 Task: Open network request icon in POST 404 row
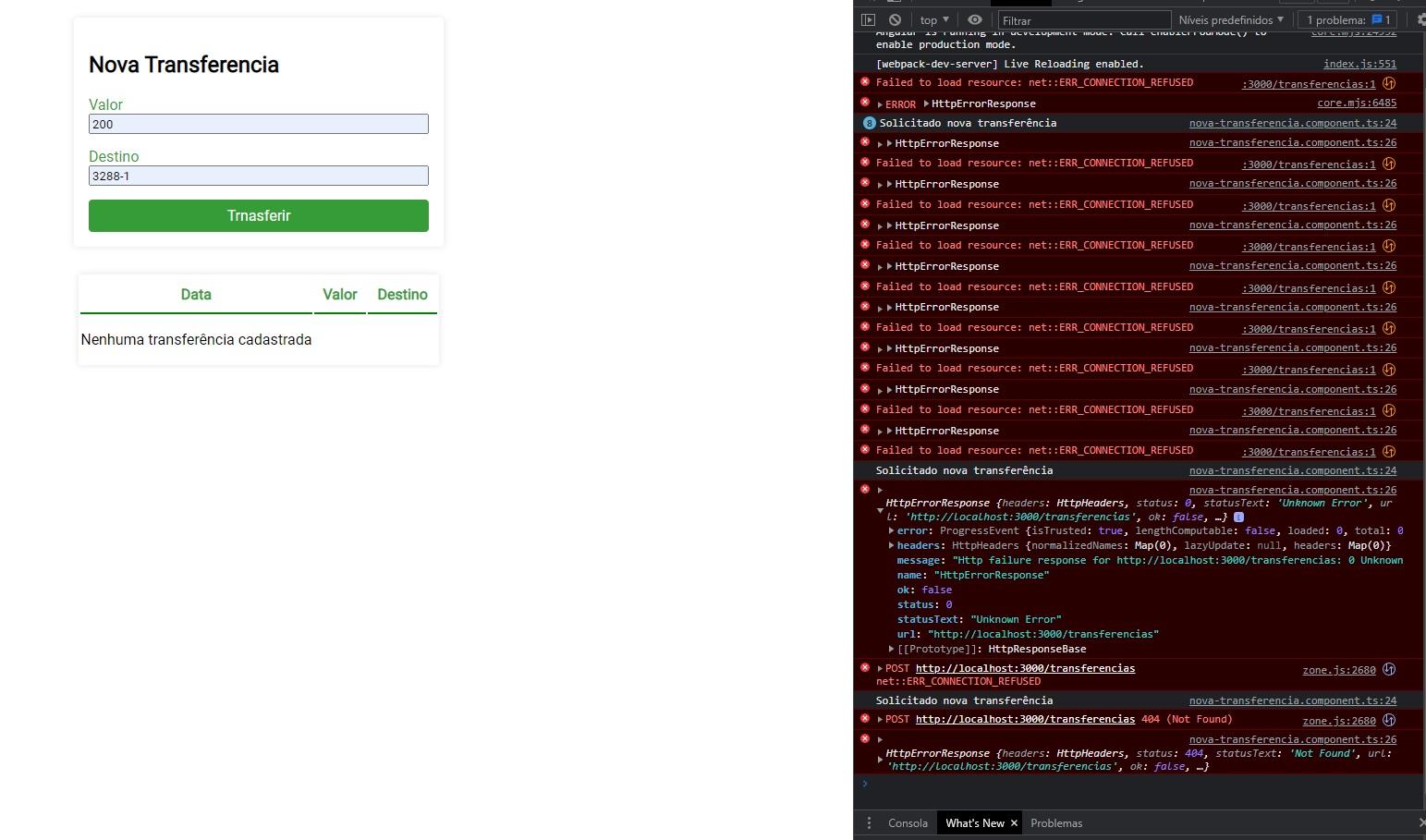(x=1388, y=720)
